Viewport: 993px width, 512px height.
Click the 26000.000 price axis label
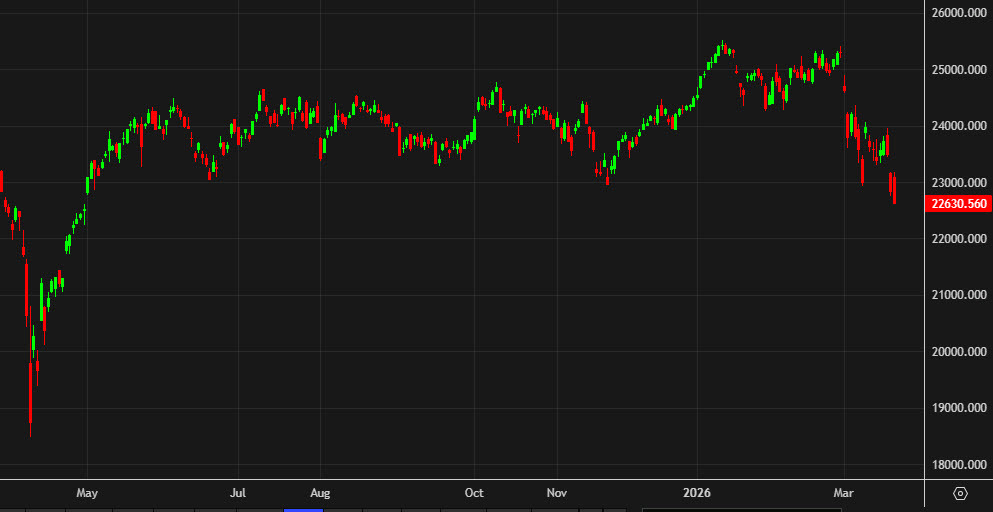pyautogui.click(x=959, y=13)
